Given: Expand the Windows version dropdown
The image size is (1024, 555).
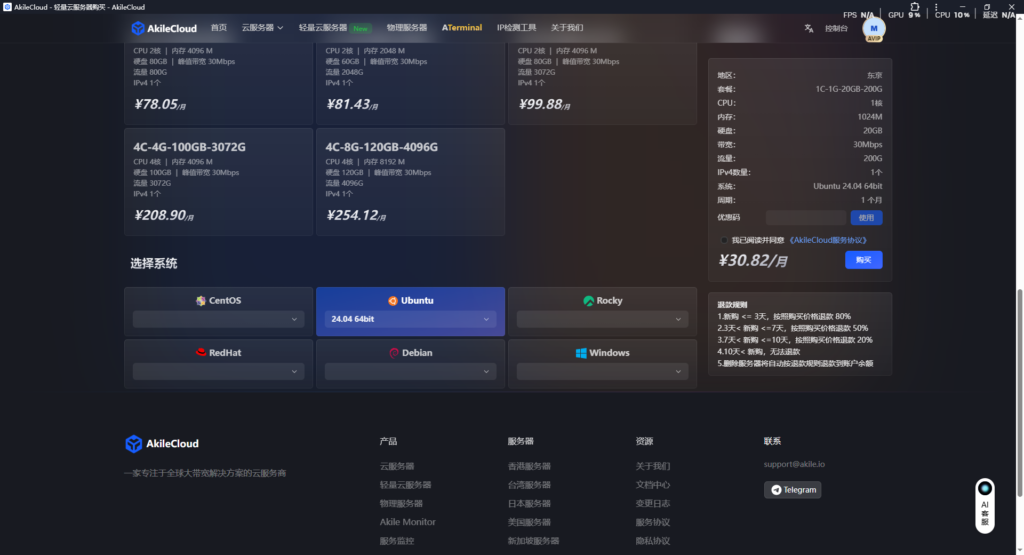Looking at the screenshot, I should tap(602, 371).
